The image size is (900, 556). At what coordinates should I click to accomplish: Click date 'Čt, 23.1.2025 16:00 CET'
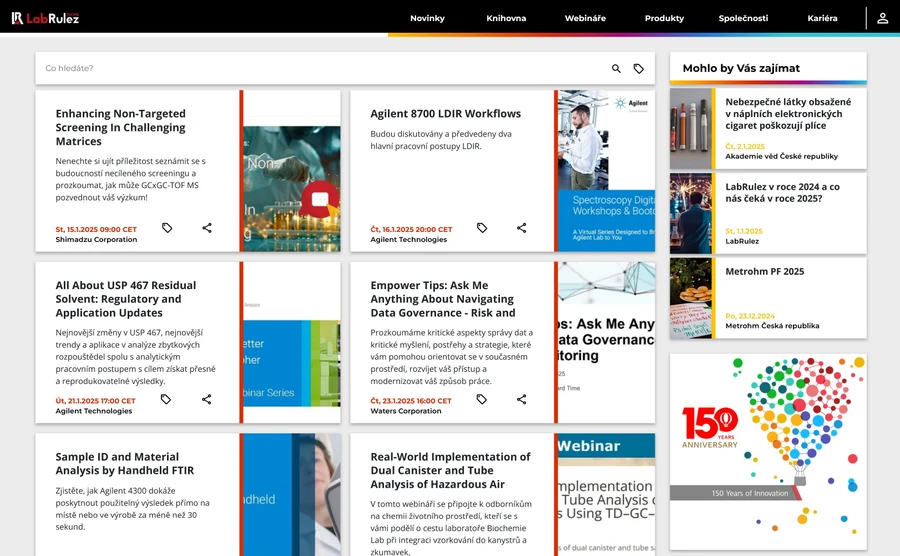tap(410, 401)
